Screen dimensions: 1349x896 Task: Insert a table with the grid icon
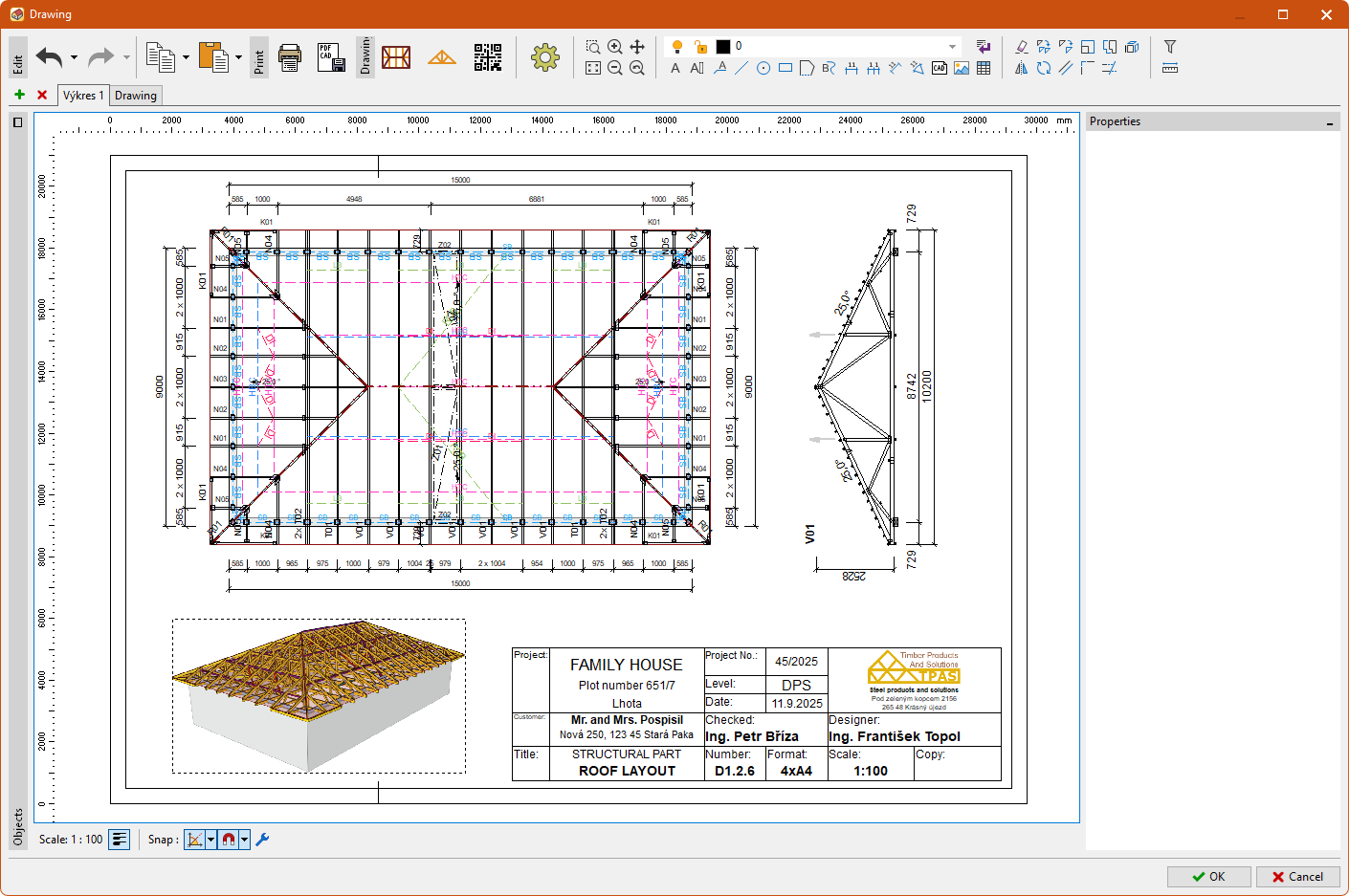coord(984,68)
